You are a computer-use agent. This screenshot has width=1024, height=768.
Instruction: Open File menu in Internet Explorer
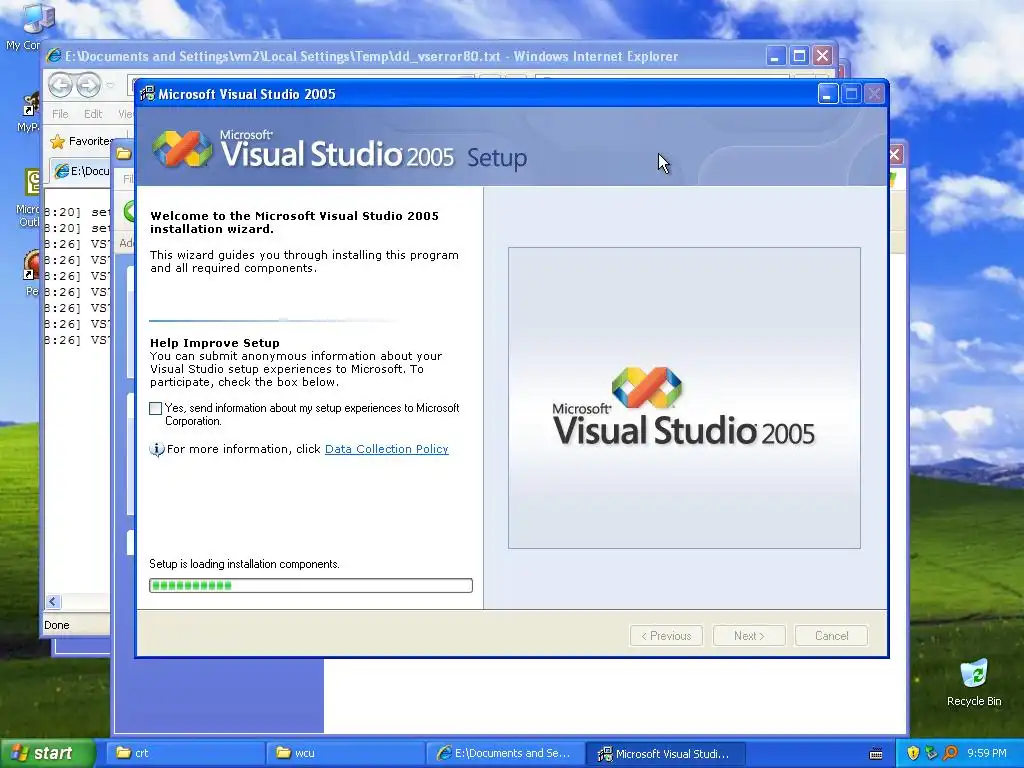tap(60, 114)
